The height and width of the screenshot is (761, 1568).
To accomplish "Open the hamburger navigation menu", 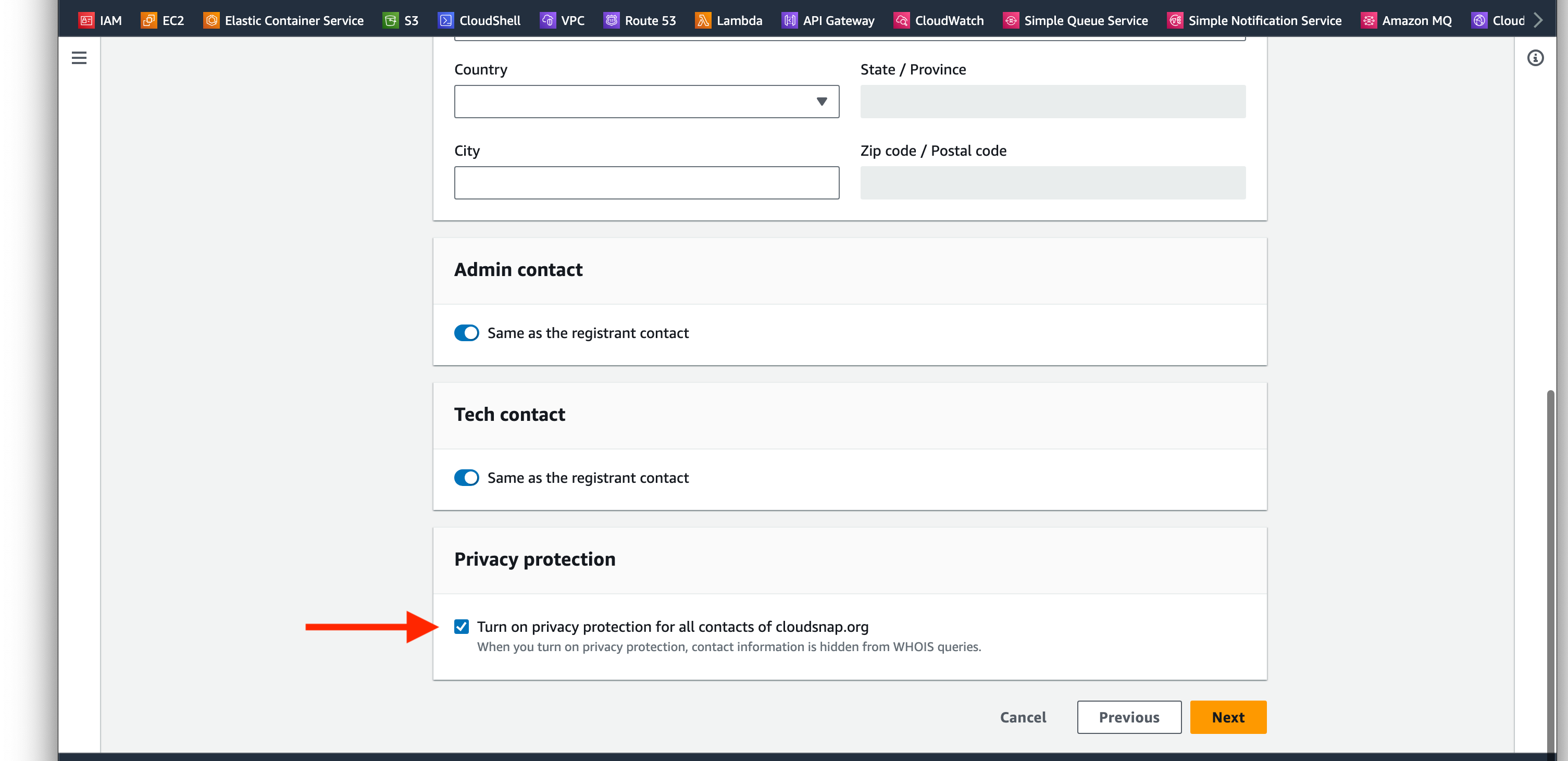I will (79, 58).
